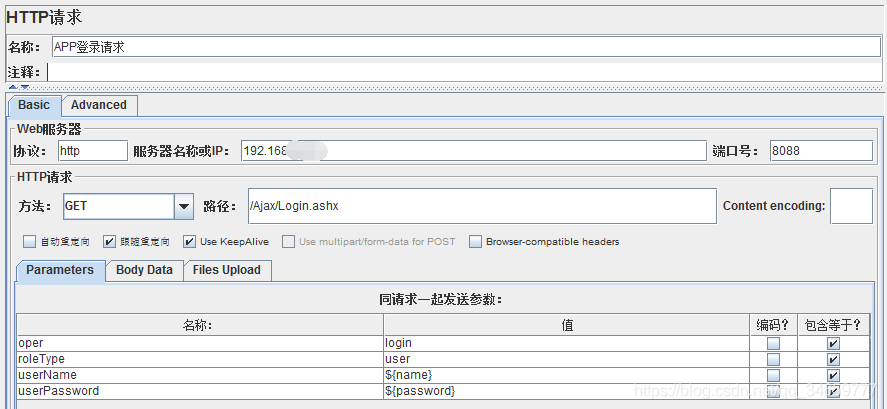This screenshot has height=409, width=887.
Task: Click the login value cell
Action: [567, 343]
